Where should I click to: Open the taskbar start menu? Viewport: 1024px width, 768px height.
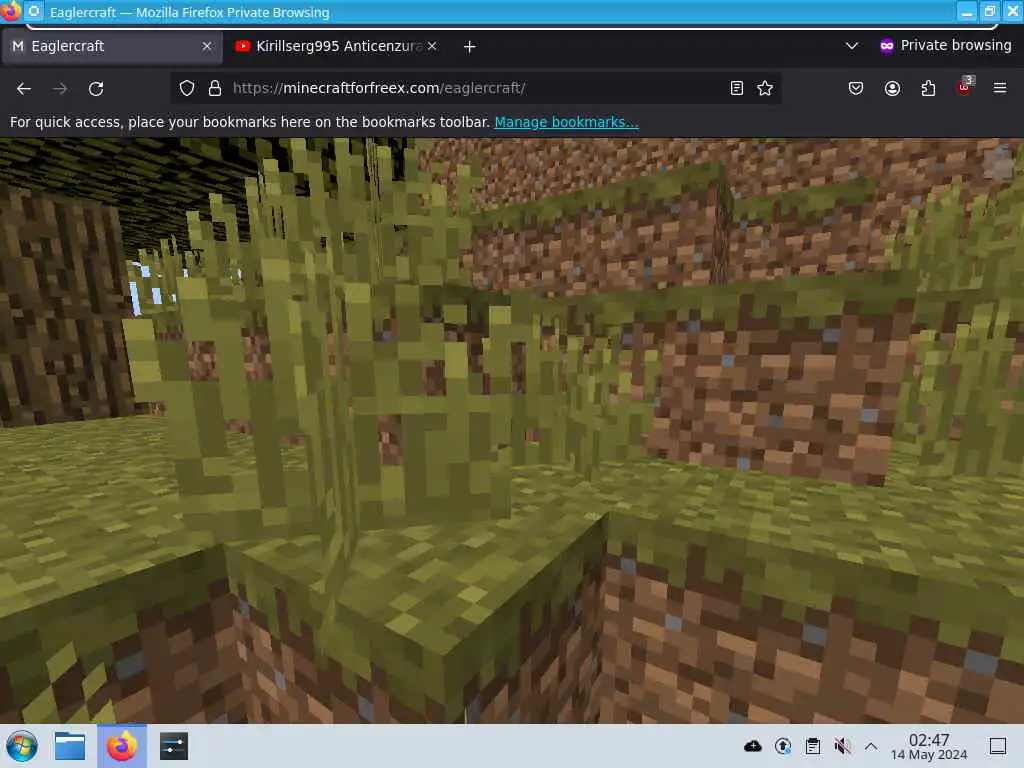[22, 746]
